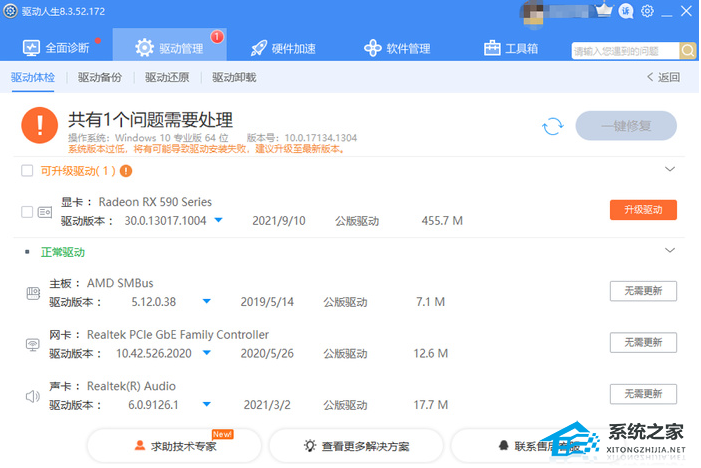Click the network card device icon

point(32,343)
